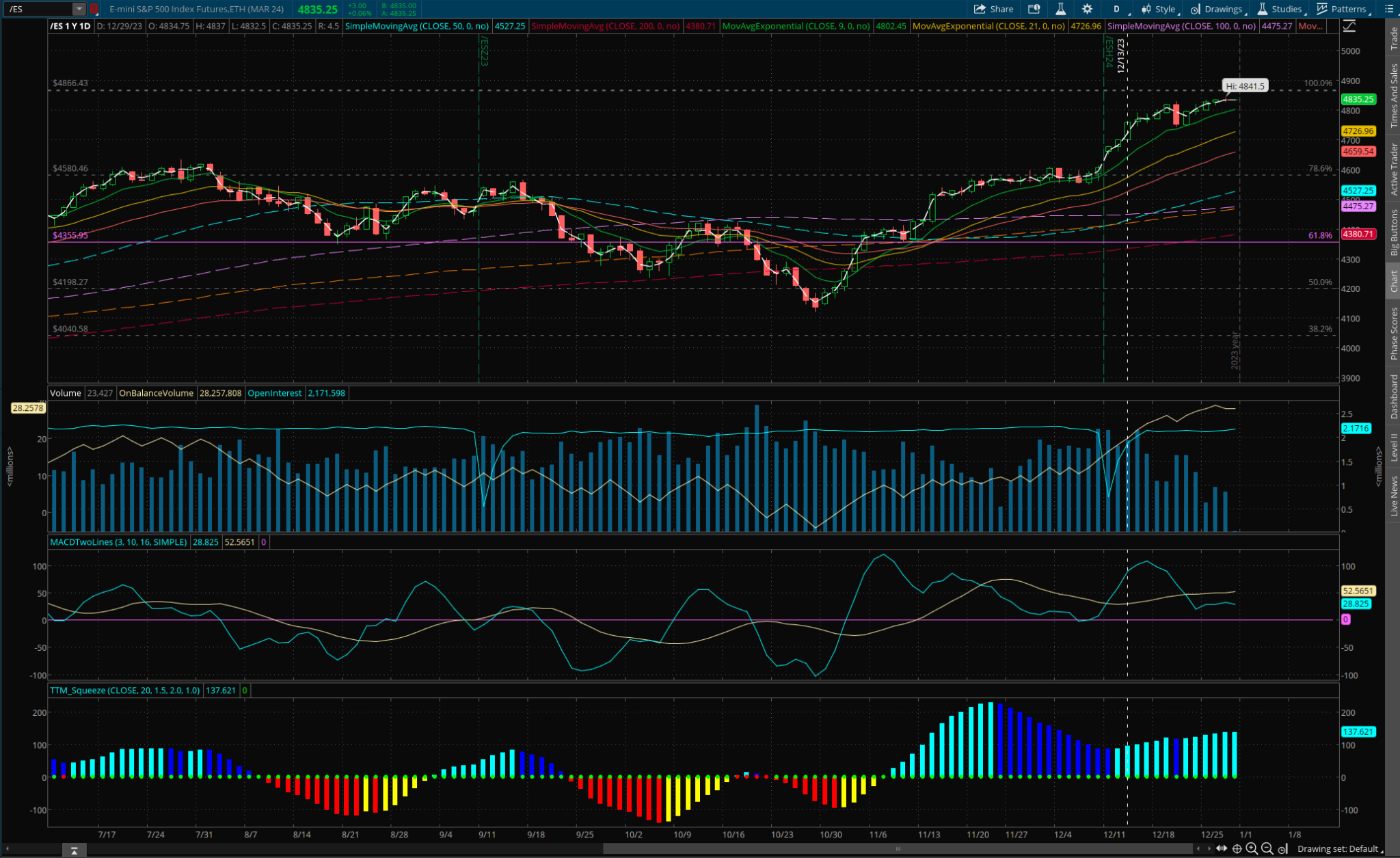Click the zoom out magnifier icon
1400x858 pixels.
tap(1267, 848)
